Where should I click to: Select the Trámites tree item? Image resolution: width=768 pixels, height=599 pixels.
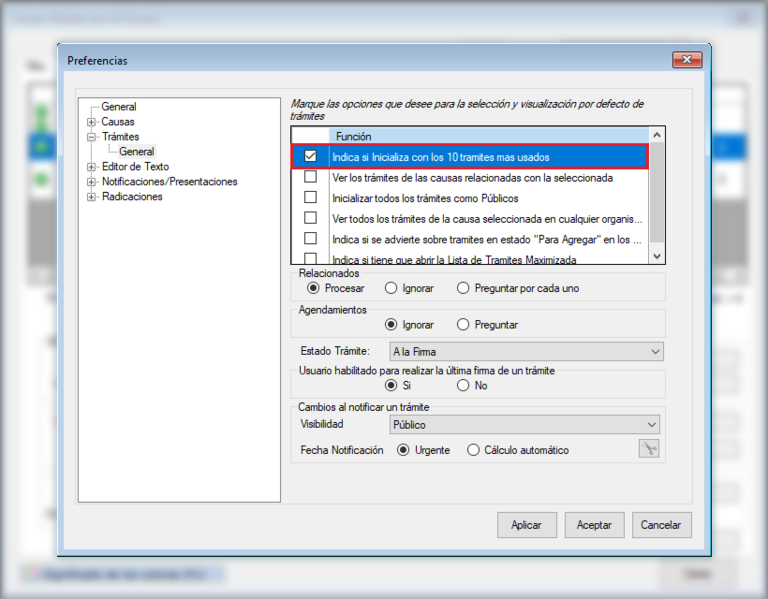pos(120,137)
